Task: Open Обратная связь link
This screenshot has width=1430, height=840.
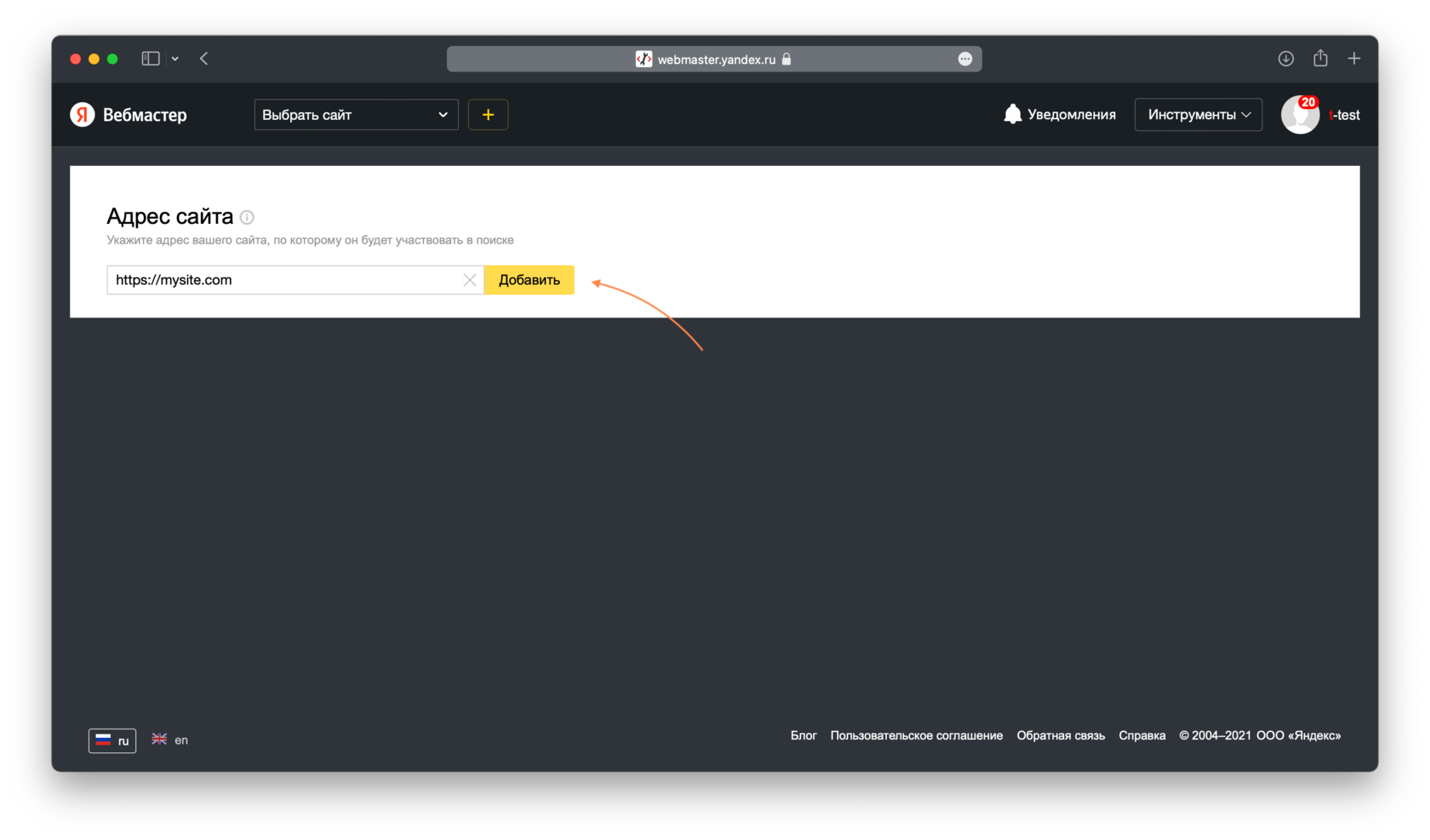Action: (1061, 735)
